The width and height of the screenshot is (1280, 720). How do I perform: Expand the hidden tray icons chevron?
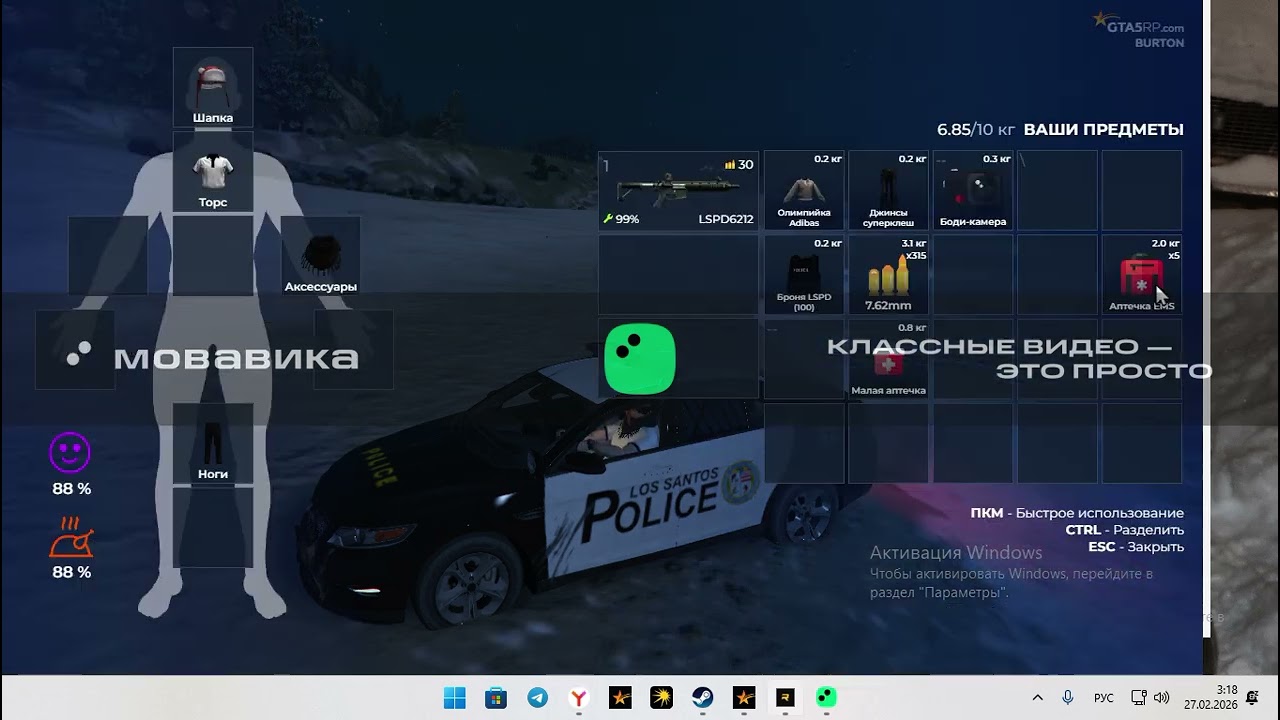coord(1037,698)
